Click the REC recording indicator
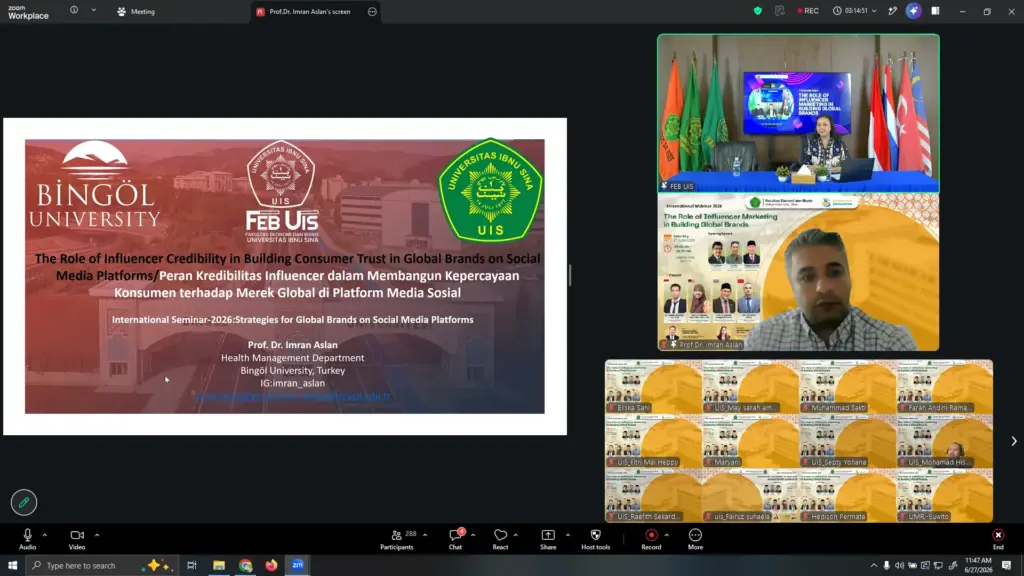 tap(808, 10)
